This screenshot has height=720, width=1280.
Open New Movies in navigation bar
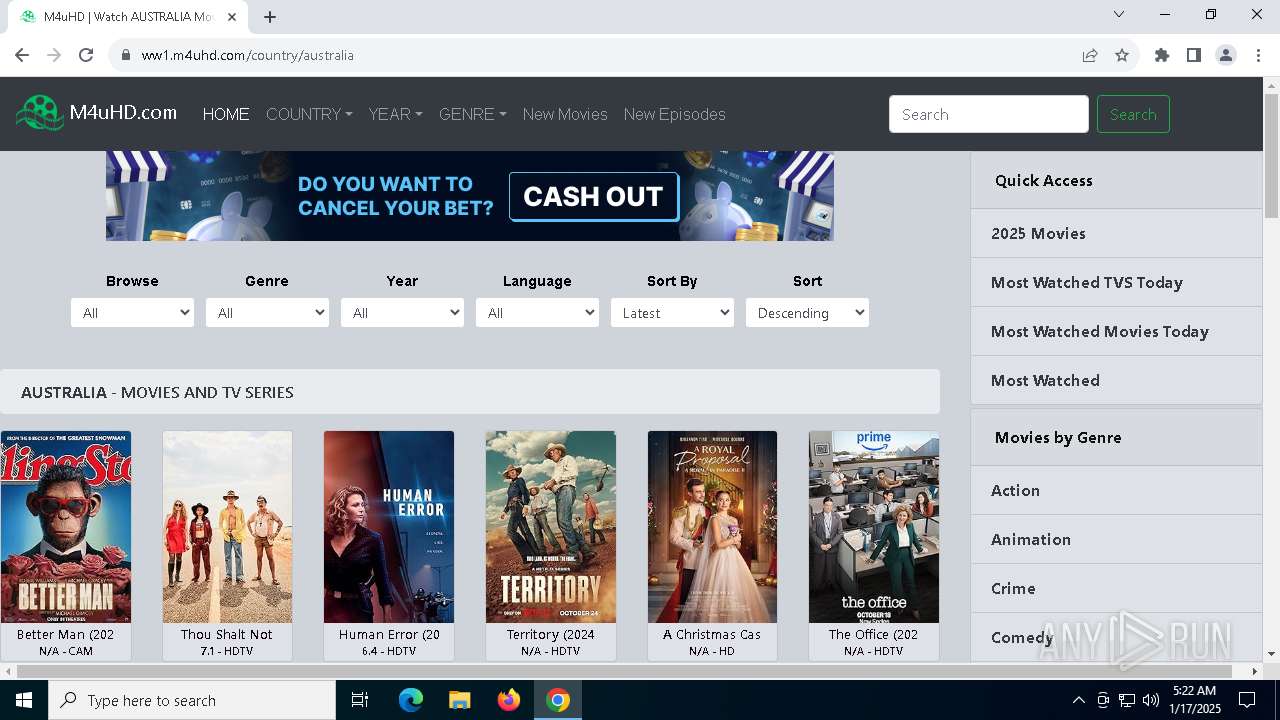click(x=565, y=114)
